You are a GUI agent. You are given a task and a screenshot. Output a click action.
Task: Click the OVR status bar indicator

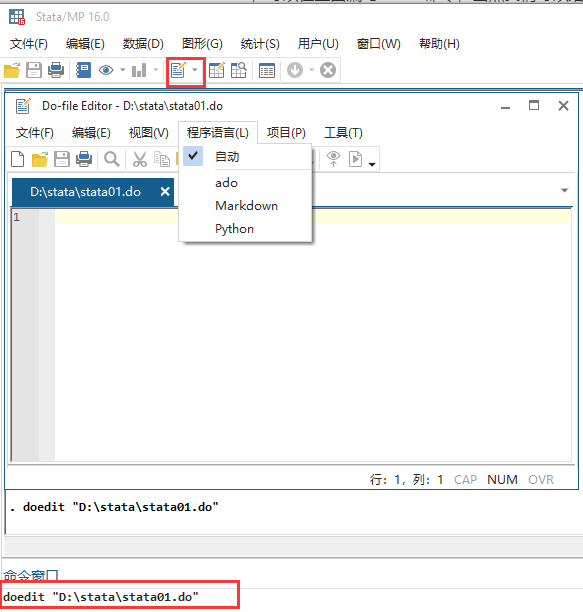coord(541,479)
